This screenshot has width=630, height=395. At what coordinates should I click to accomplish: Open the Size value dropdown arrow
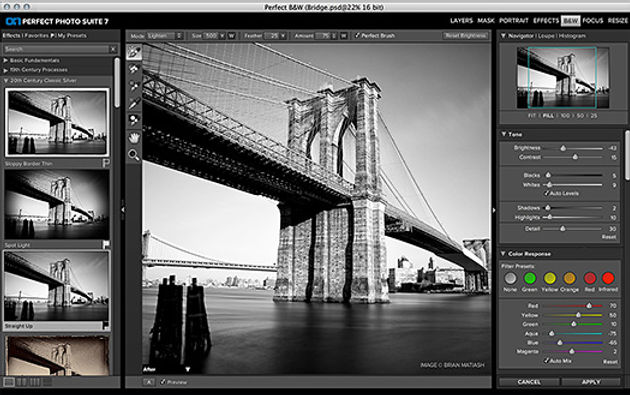222,36
